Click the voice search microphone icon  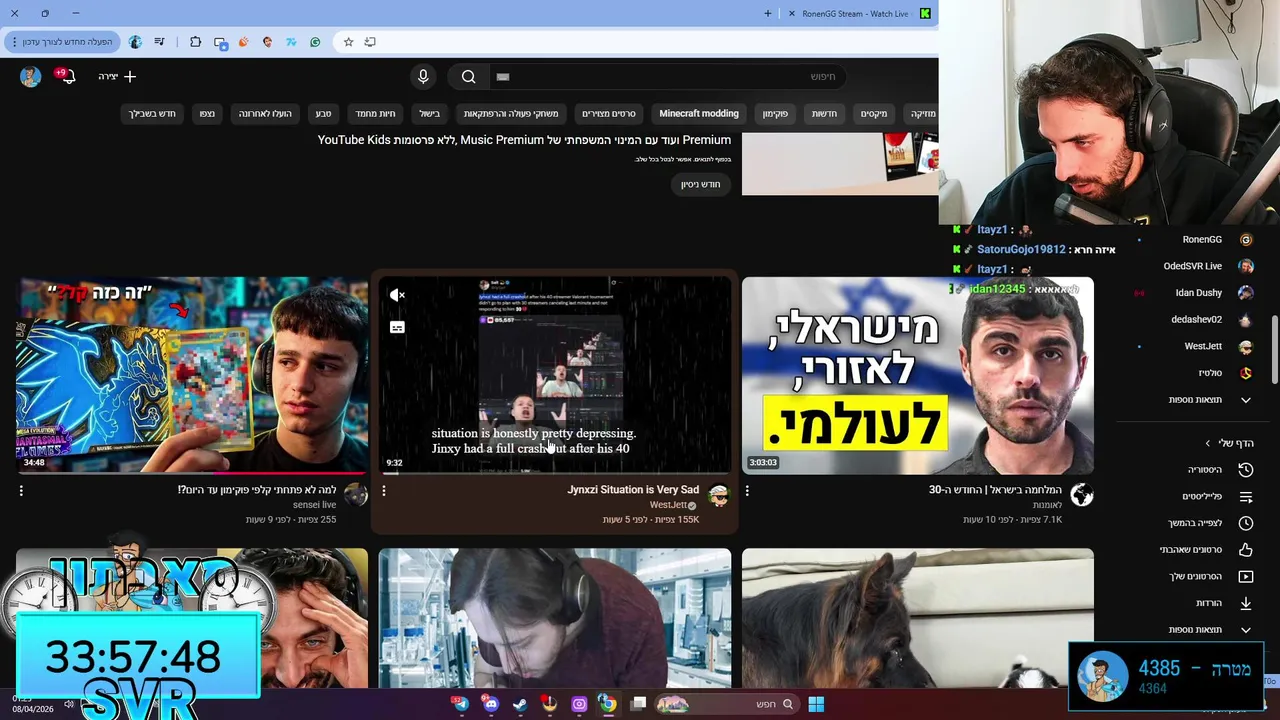click(x=423, y=76)
